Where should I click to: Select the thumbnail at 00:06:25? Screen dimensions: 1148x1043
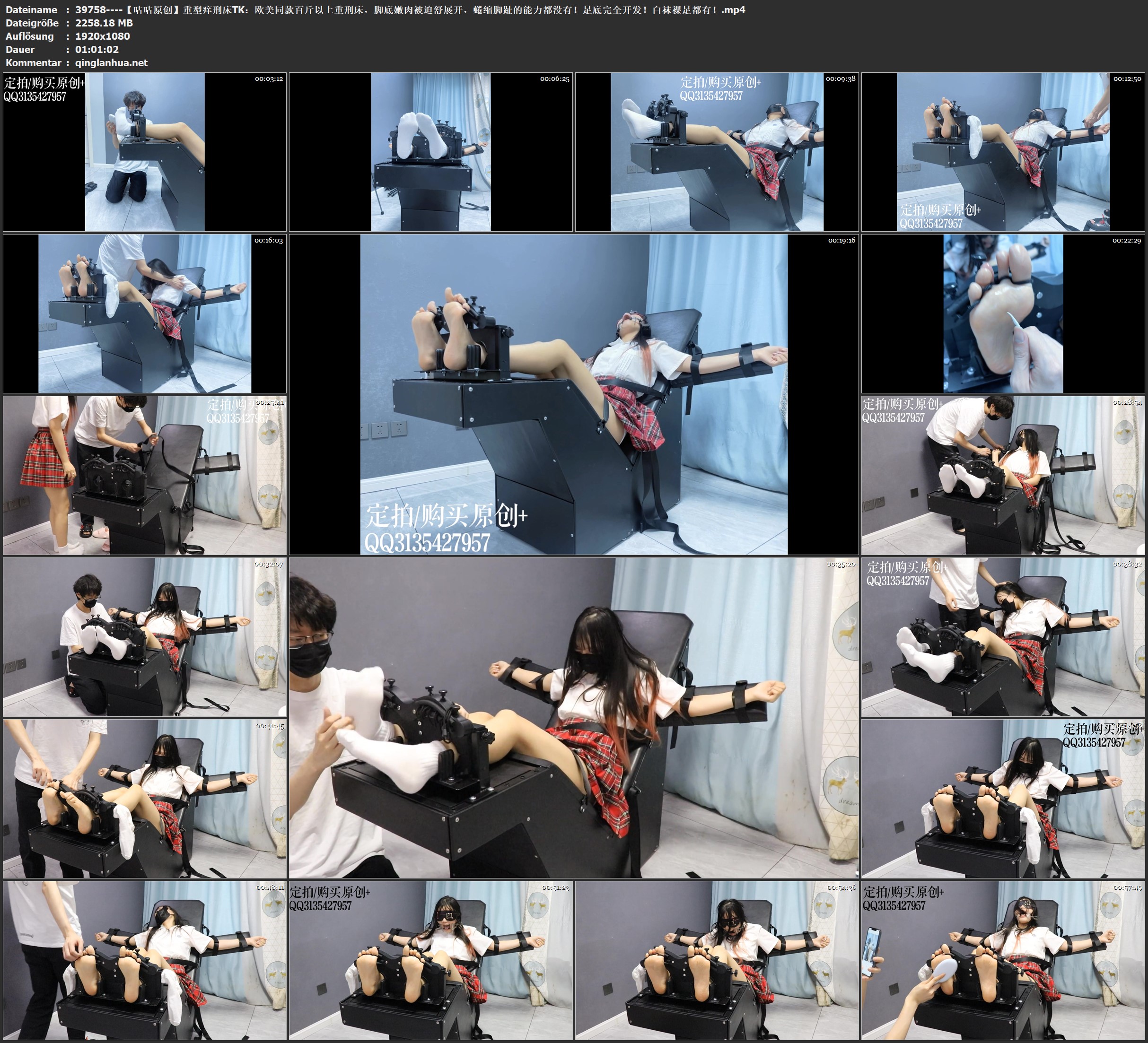click(430, 152)
